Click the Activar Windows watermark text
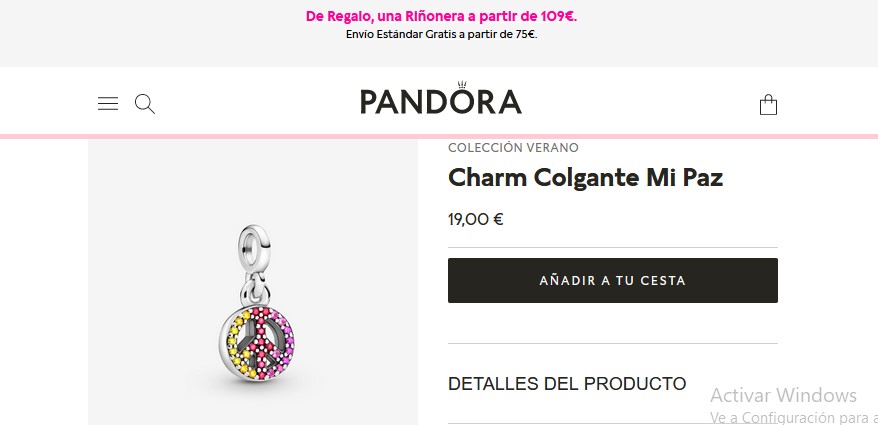This screenshot has width=878, height=425. [783, 395]
